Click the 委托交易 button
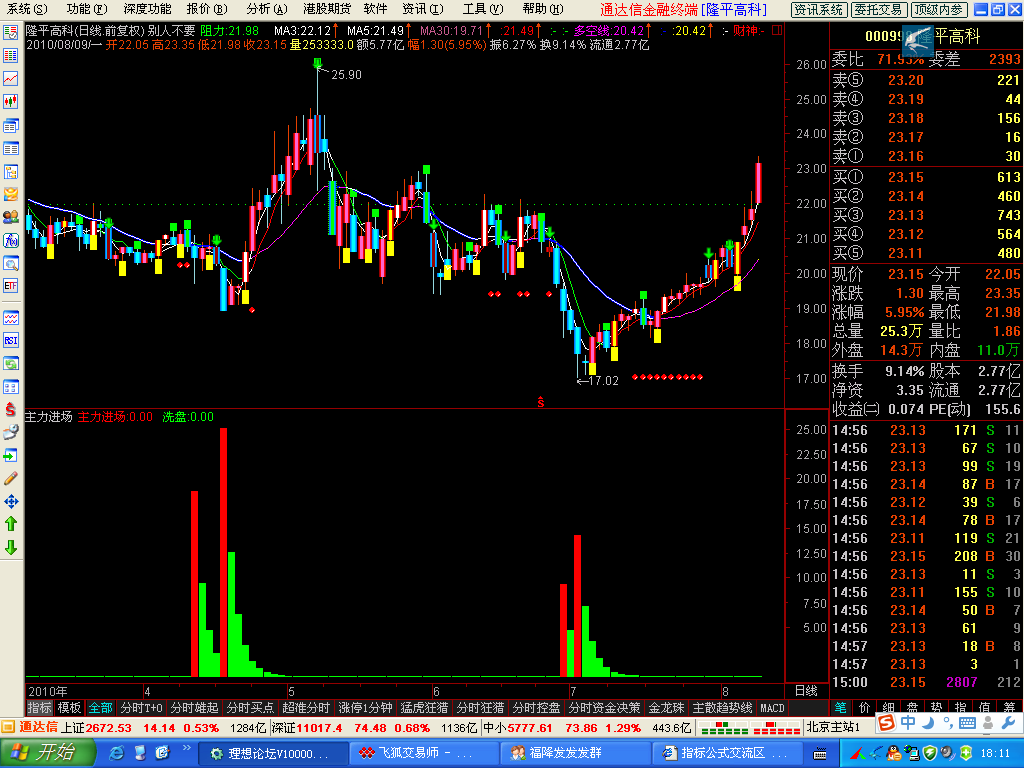The height and width of the screenshot is (768, 1024). point(878,10)
